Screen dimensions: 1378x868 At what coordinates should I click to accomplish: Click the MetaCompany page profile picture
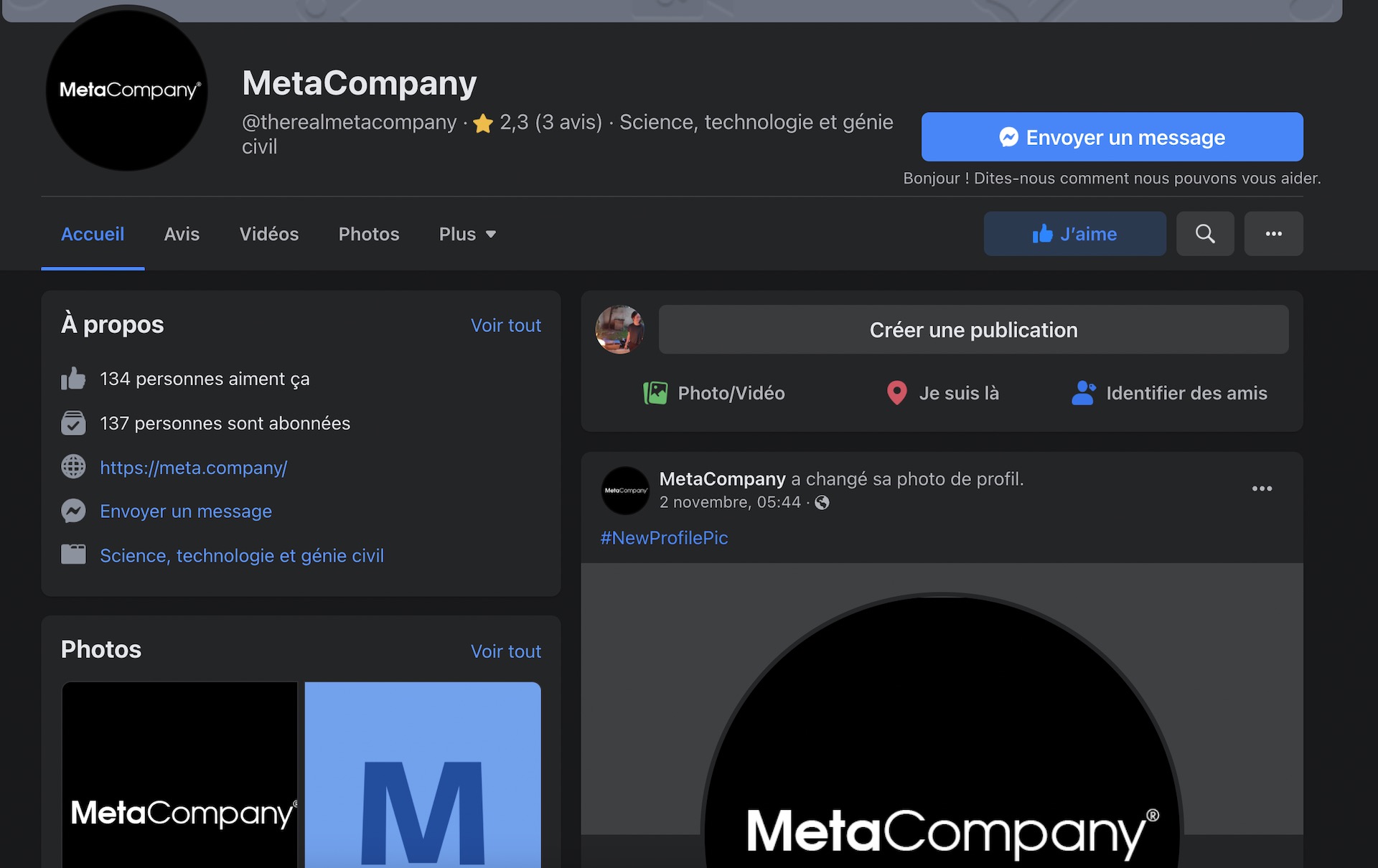pos(127,90)
